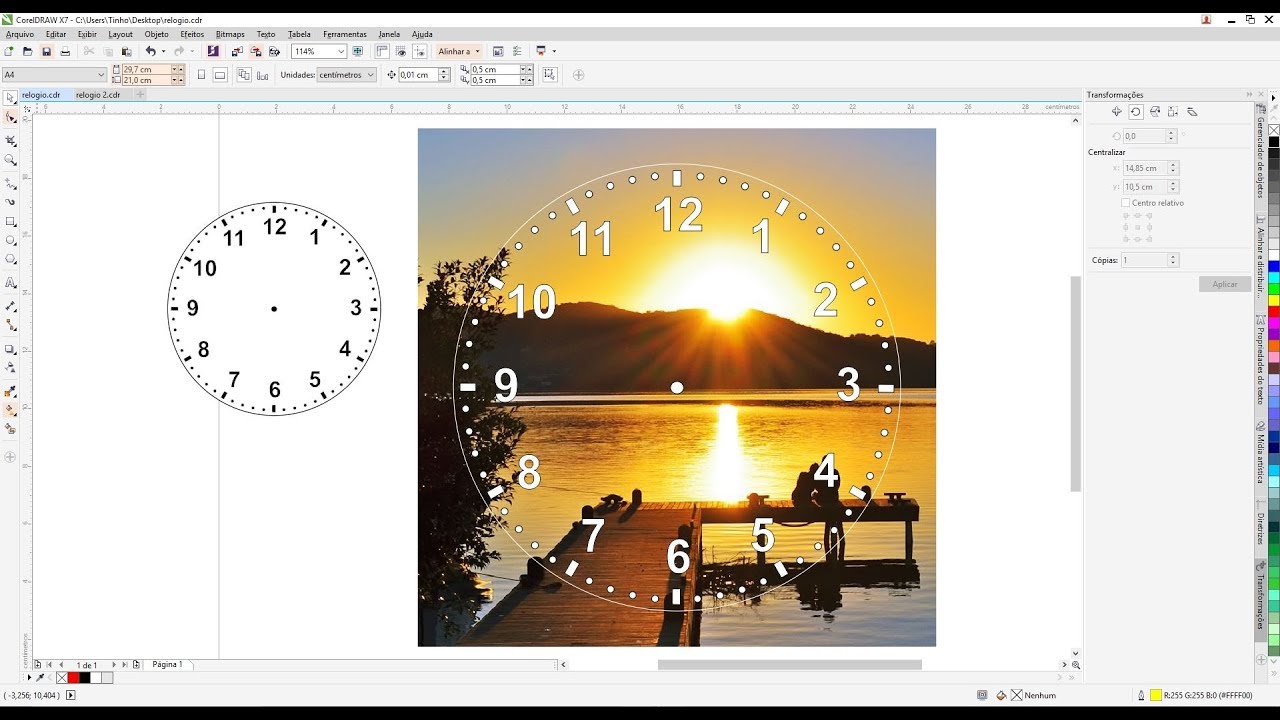Click the rotation angle input field
Screen dimensions: 1280x720
tap(1144, 136)
